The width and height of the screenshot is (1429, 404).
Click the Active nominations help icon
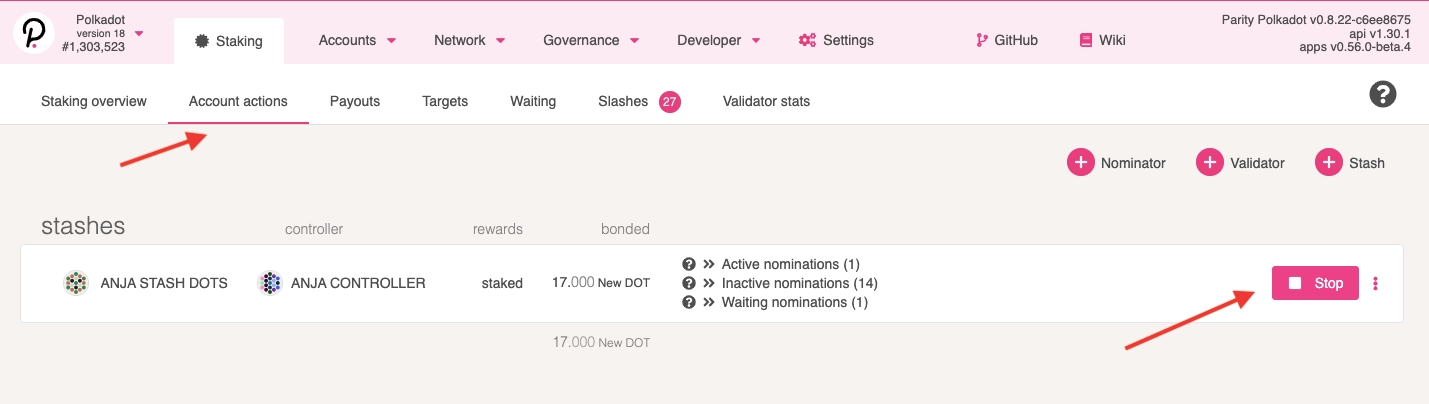click(x=688, y=265)
